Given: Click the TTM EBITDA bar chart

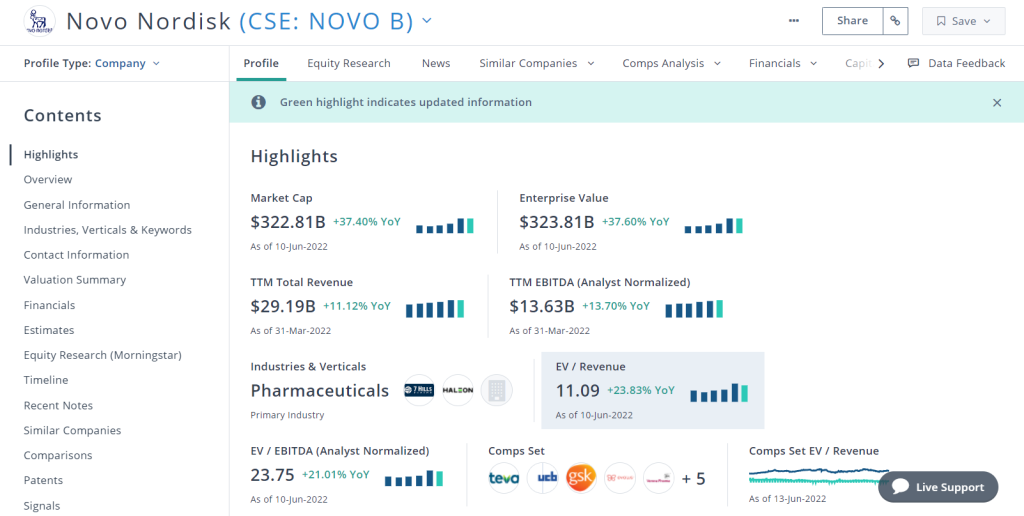Looking at the screenshot, I should [694, 309].
